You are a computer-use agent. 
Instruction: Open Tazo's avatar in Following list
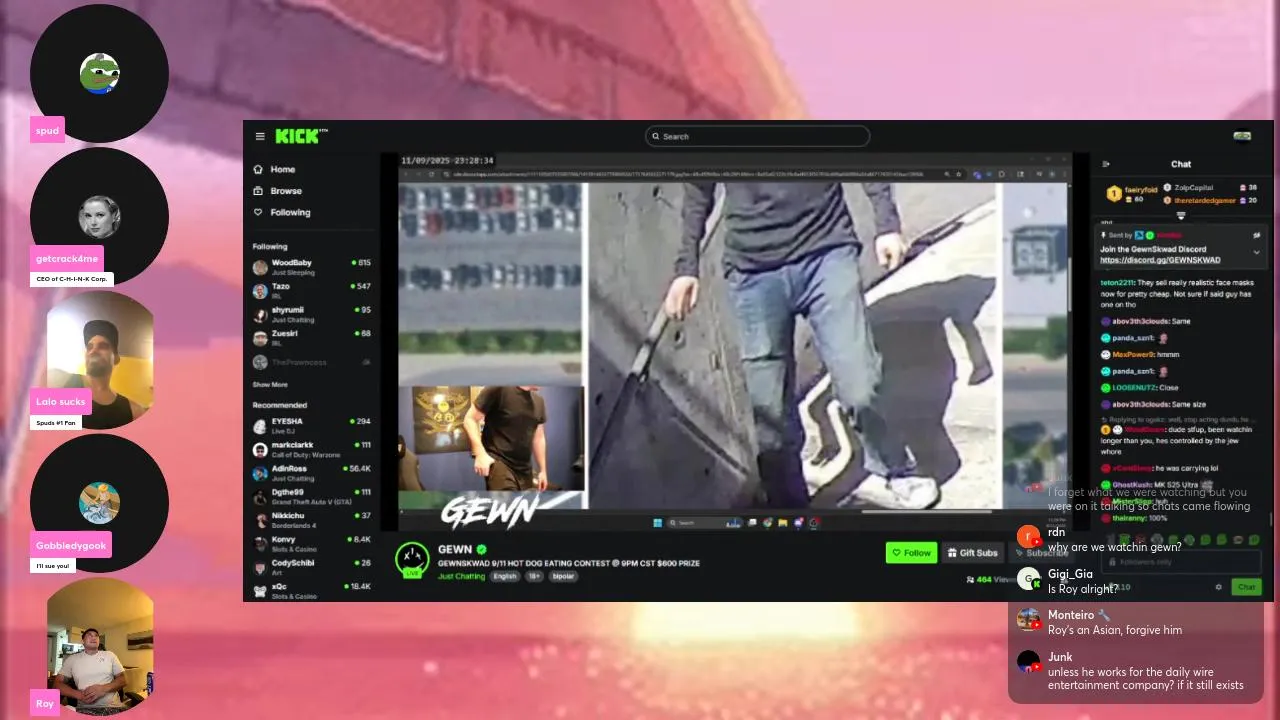click(260, 291)
